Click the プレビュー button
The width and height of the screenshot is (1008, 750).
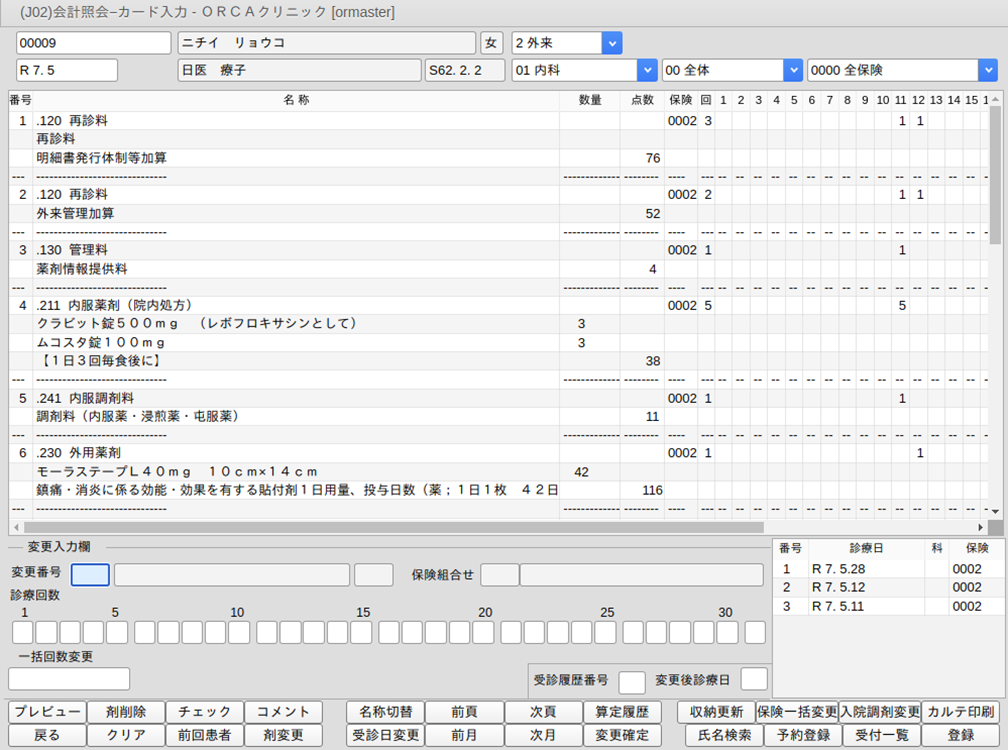pos(46,712)
